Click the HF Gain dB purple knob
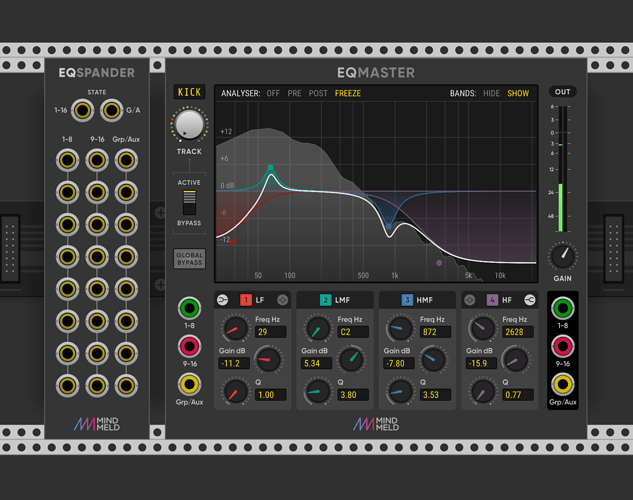 click(x=516, y=359)
